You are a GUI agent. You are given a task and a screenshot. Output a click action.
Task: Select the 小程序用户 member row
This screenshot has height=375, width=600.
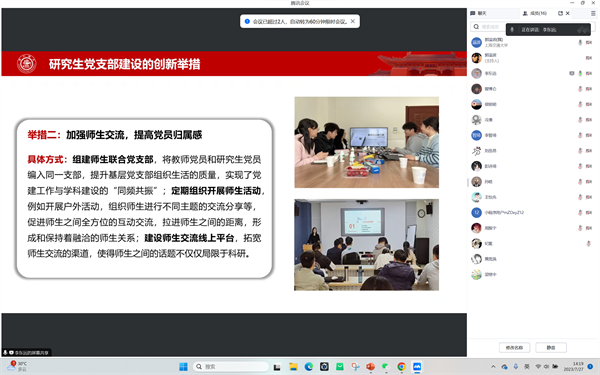(532, 212)
